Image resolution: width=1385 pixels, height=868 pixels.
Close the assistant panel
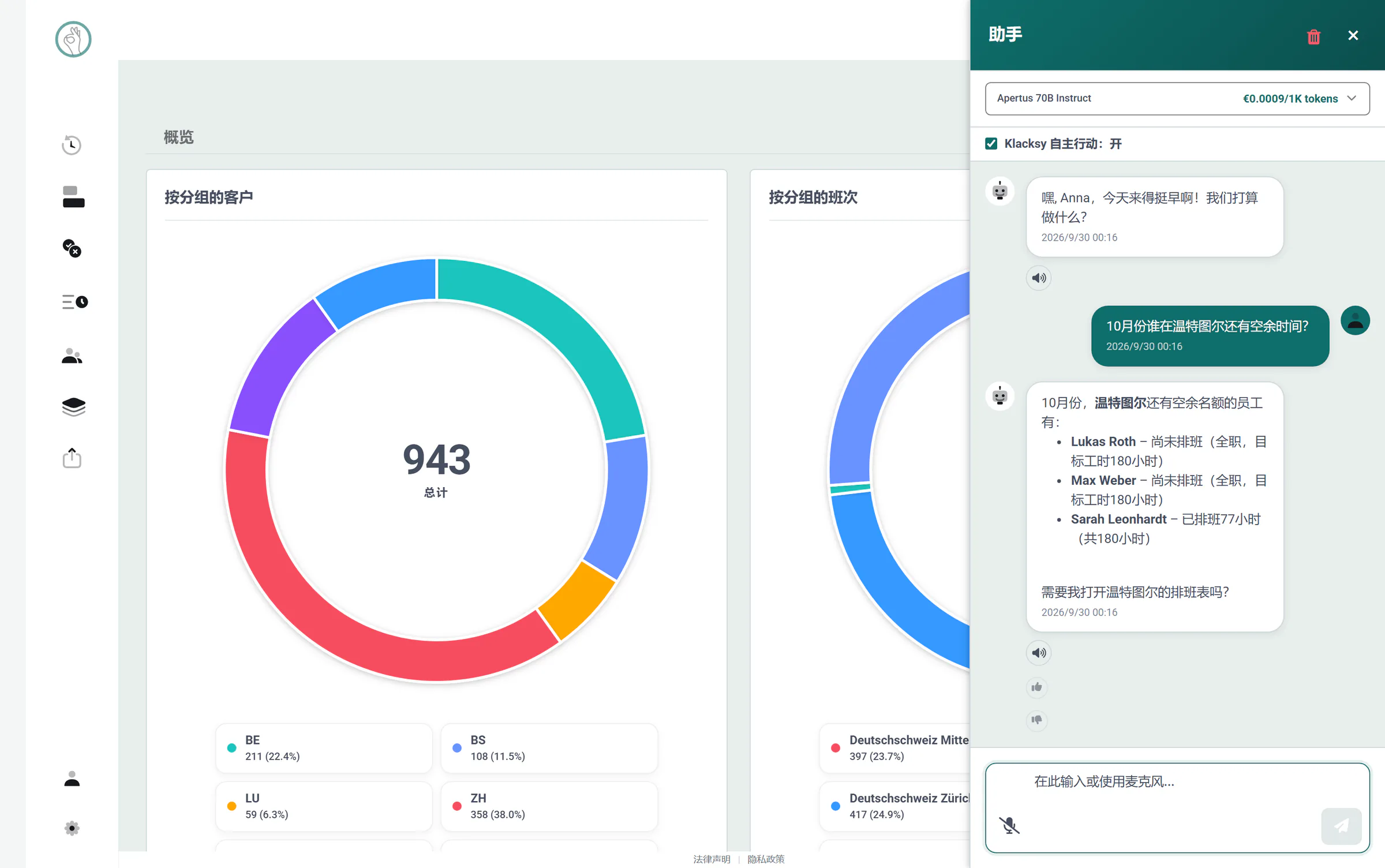[1353, 36]
